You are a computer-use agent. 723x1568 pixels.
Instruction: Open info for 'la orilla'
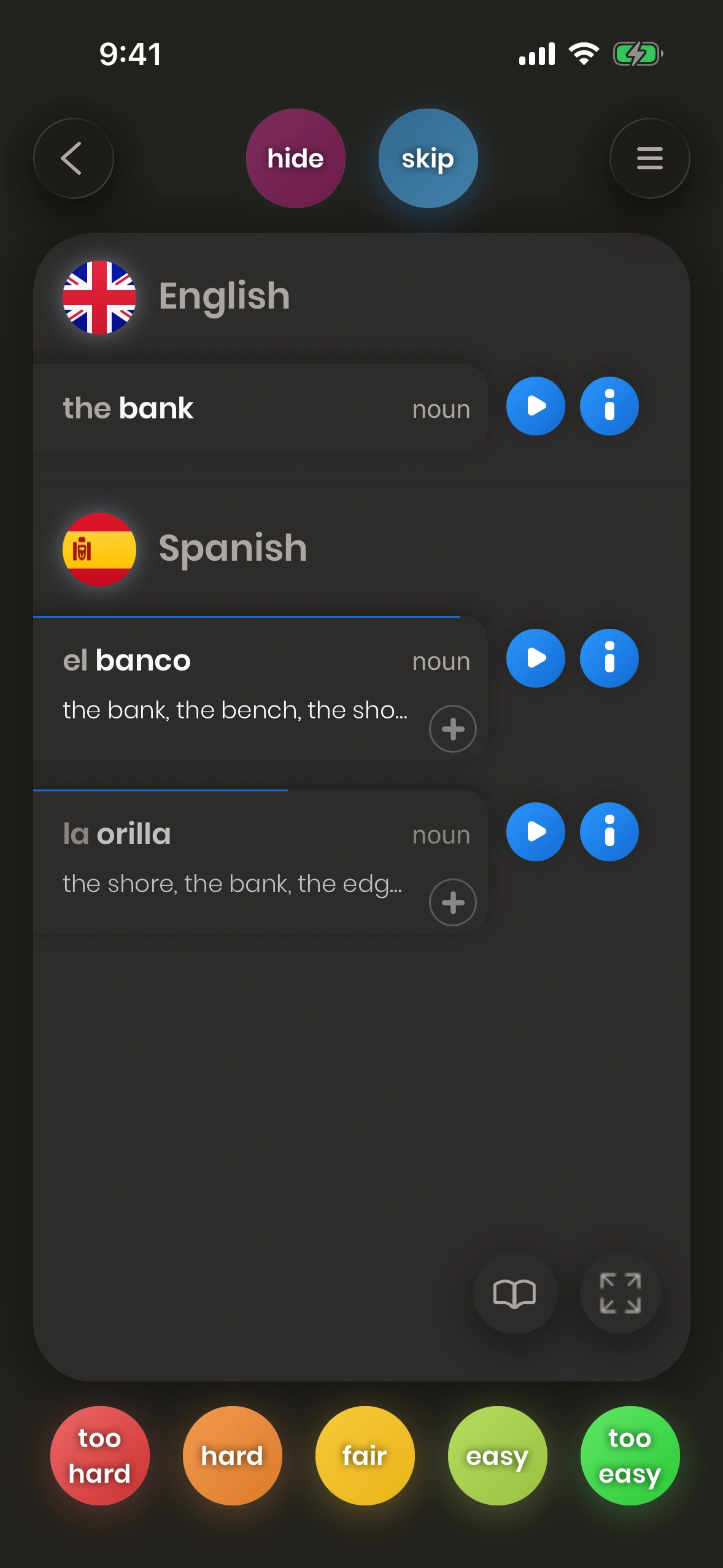coord(609,832)
